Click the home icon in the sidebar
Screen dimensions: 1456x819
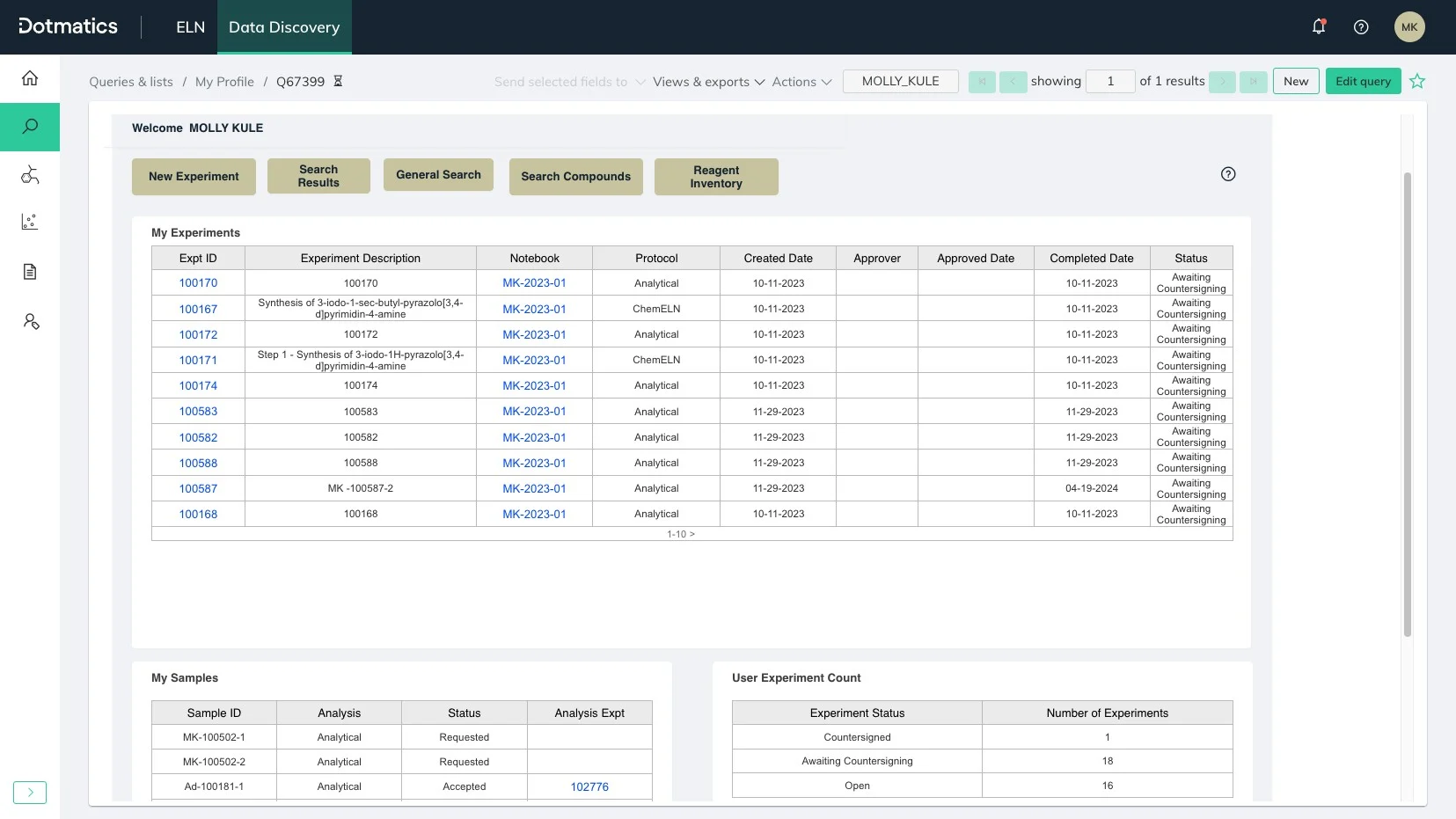[x=30, y=78]
